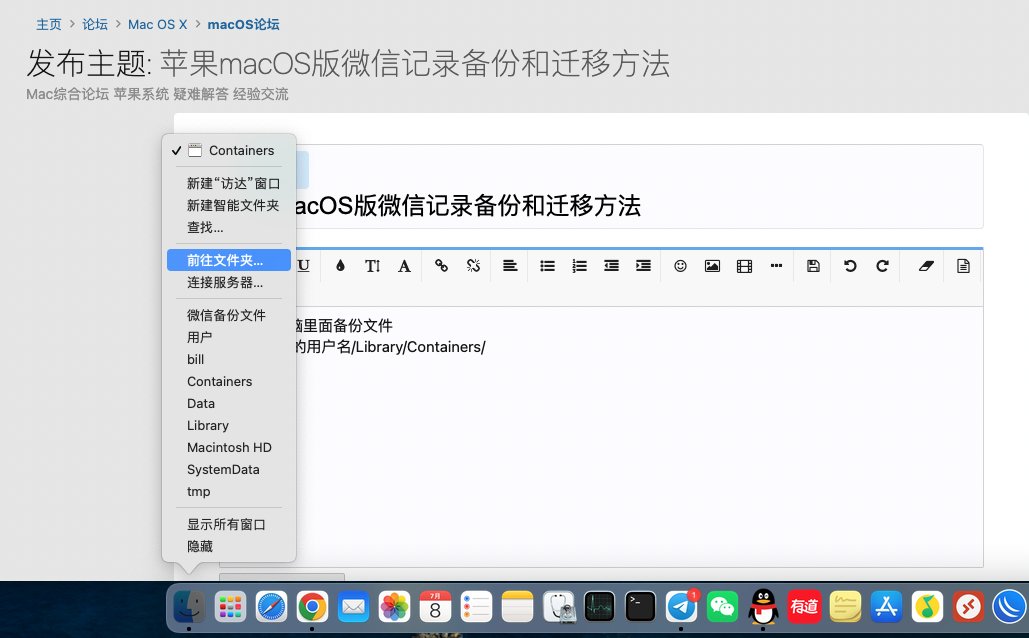Open the text alignment tool
Image resolution: width=1029 pixels, height=638 pixels.
[x=510, y=266]
